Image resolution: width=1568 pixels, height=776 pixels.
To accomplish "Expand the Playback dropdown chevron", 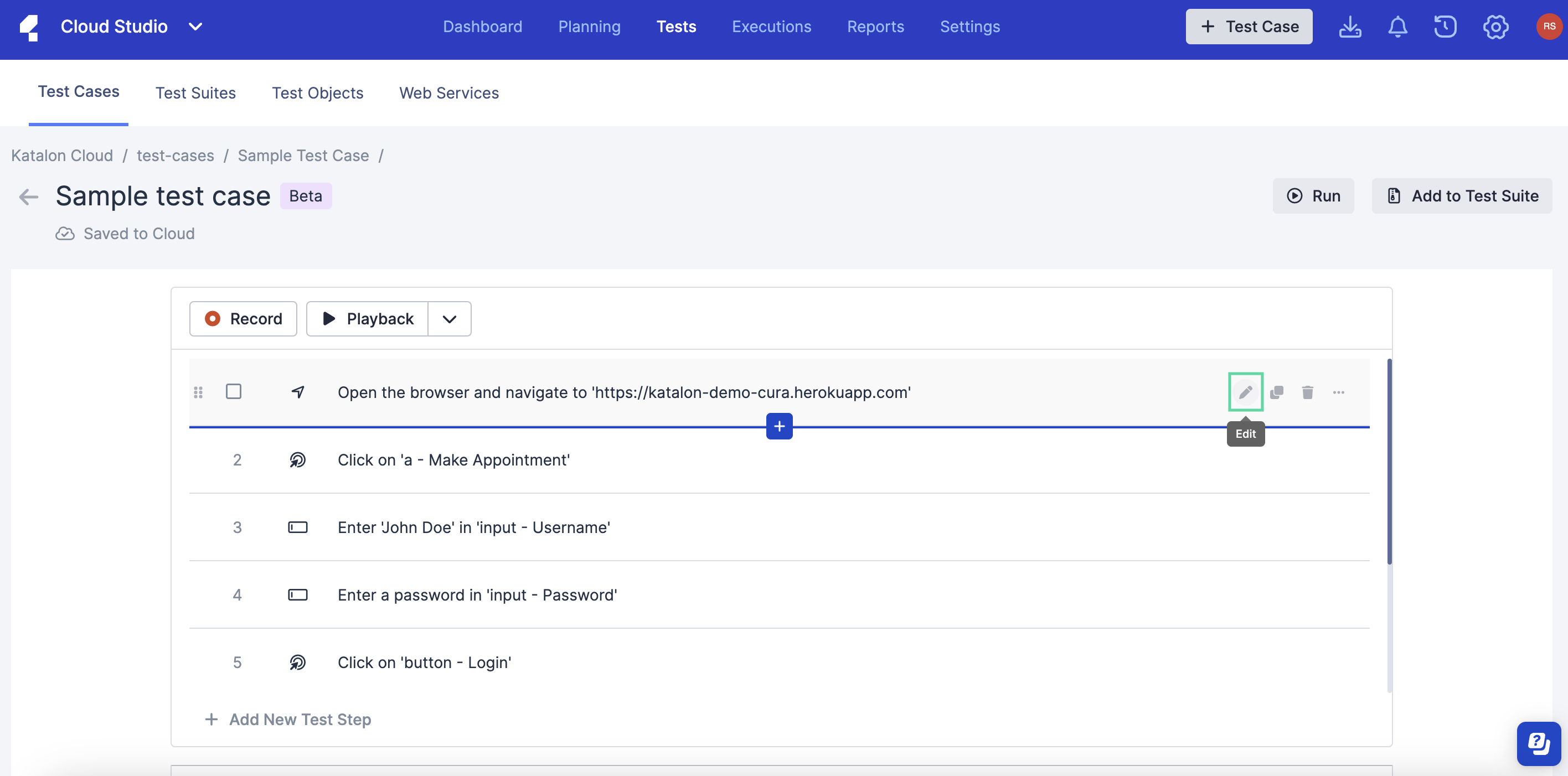I will [450, 318].
